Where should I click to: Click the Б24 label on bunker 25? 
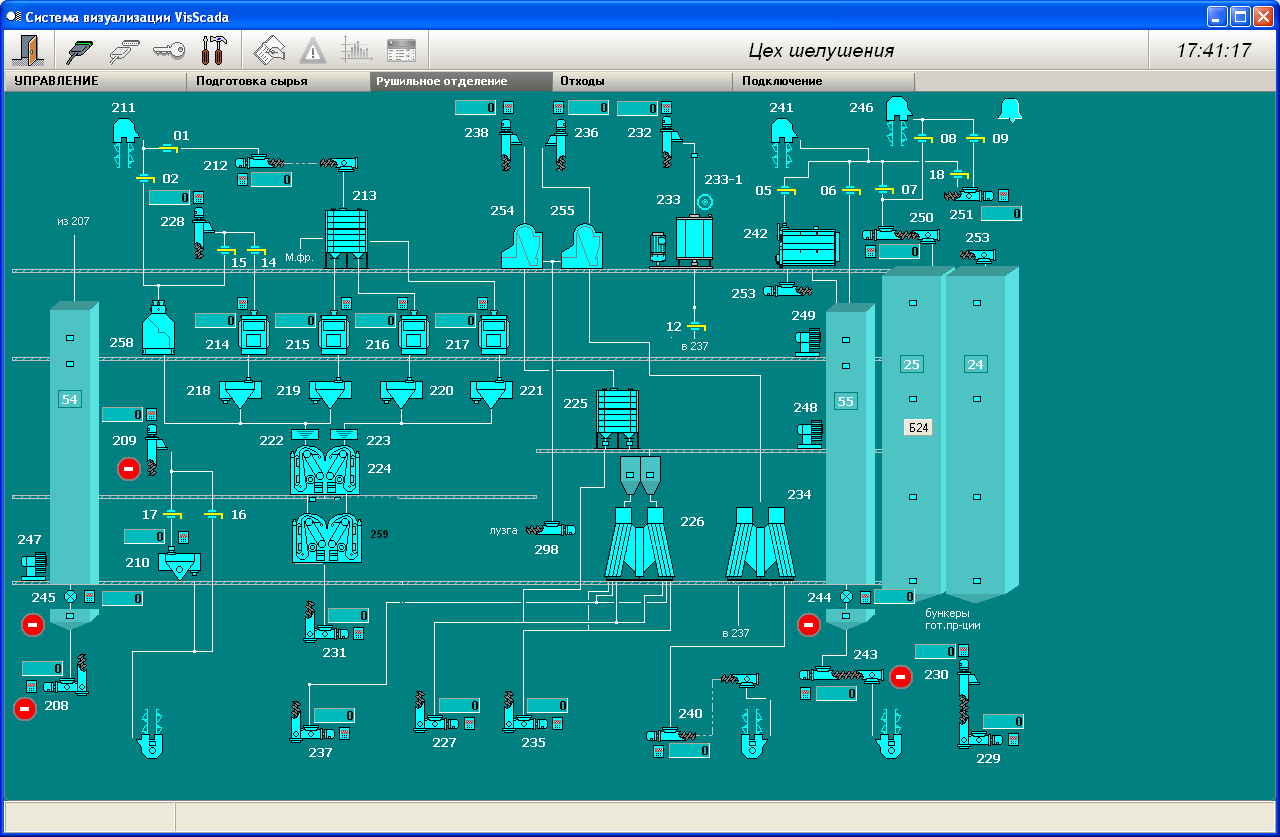coord(918,428)
